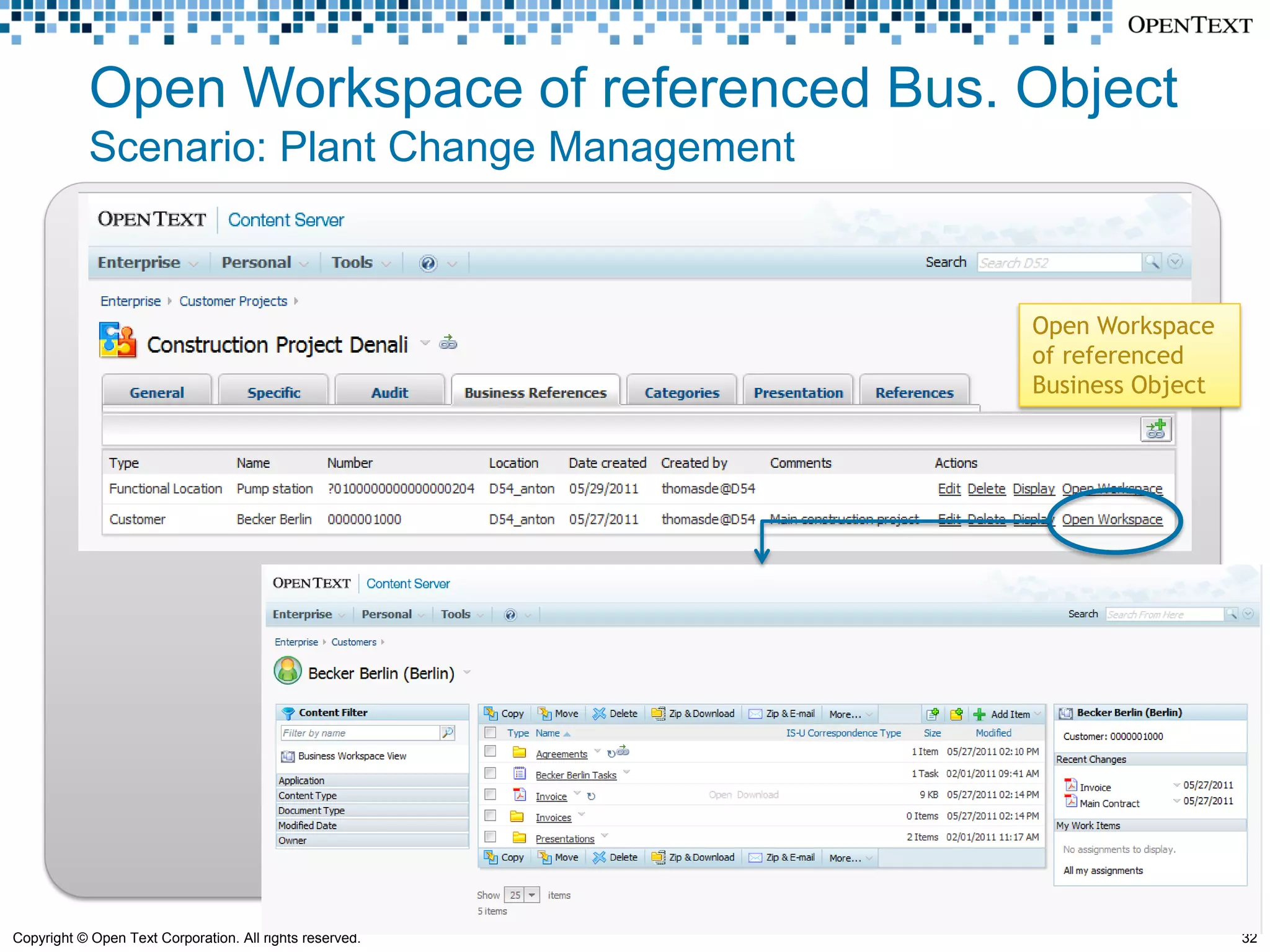The image size is (1270, 952).
Task: Click the reference icon beside Construction Project Denali
Action: click(448, 342)
